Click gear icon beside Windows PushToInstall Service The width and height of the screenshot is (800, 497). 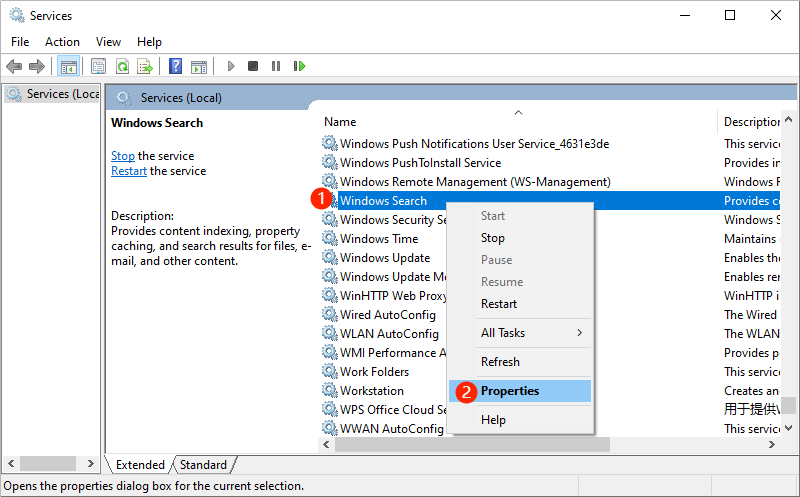coord(330,162)
